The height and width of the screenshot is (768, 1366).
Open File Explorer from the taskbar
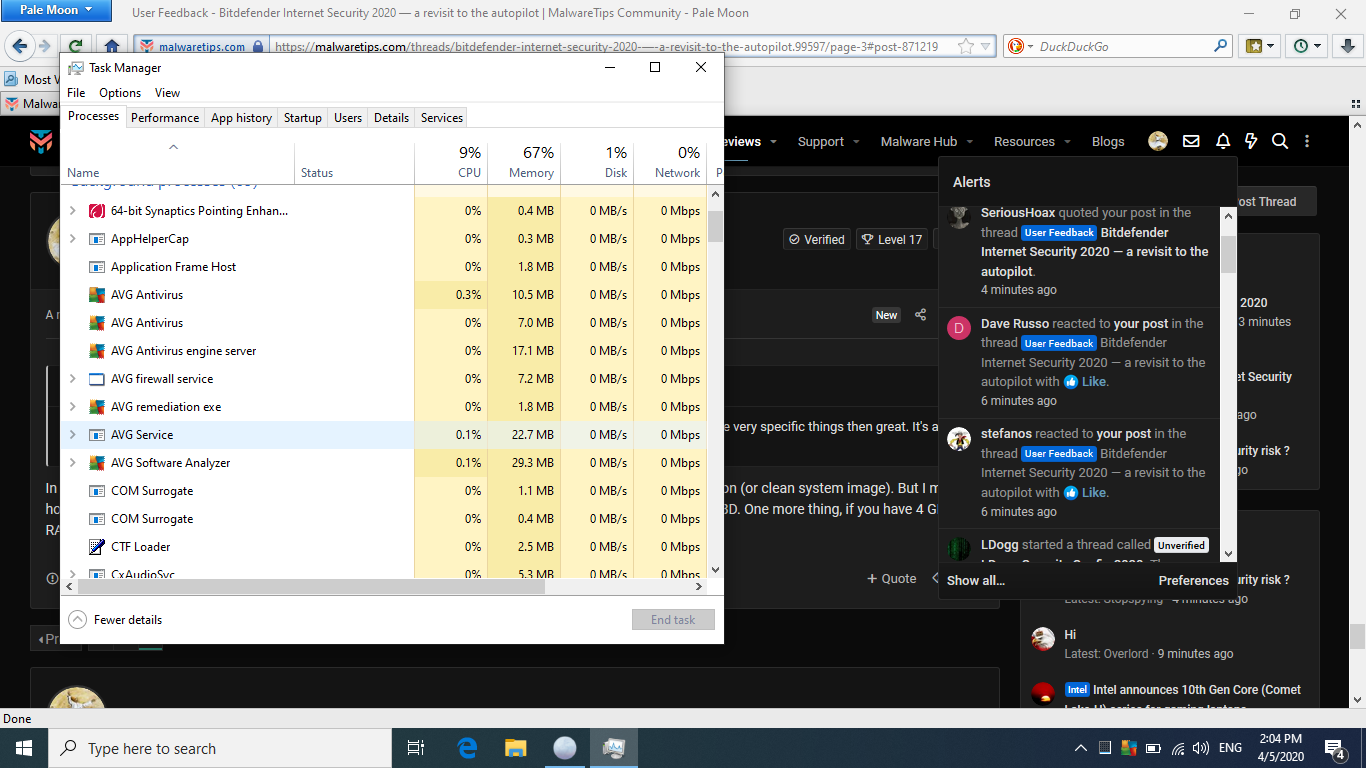tap(515, 748)
